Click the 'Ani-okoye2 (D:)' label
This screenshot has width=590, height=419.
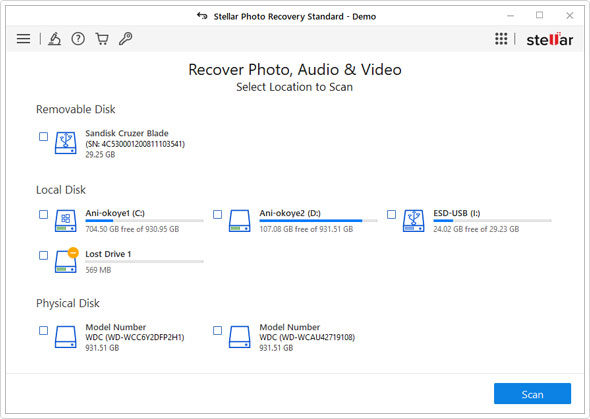(290, 213)
